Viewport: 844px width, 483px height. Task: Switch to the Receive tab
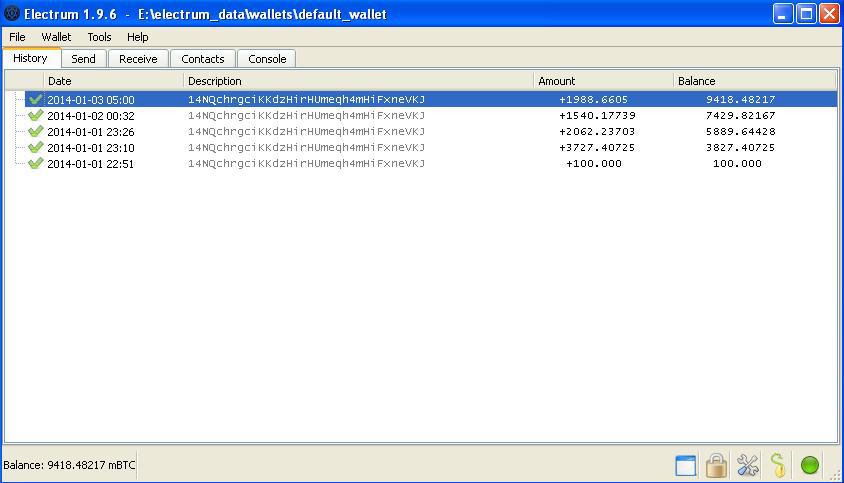[x=138, y=59]
